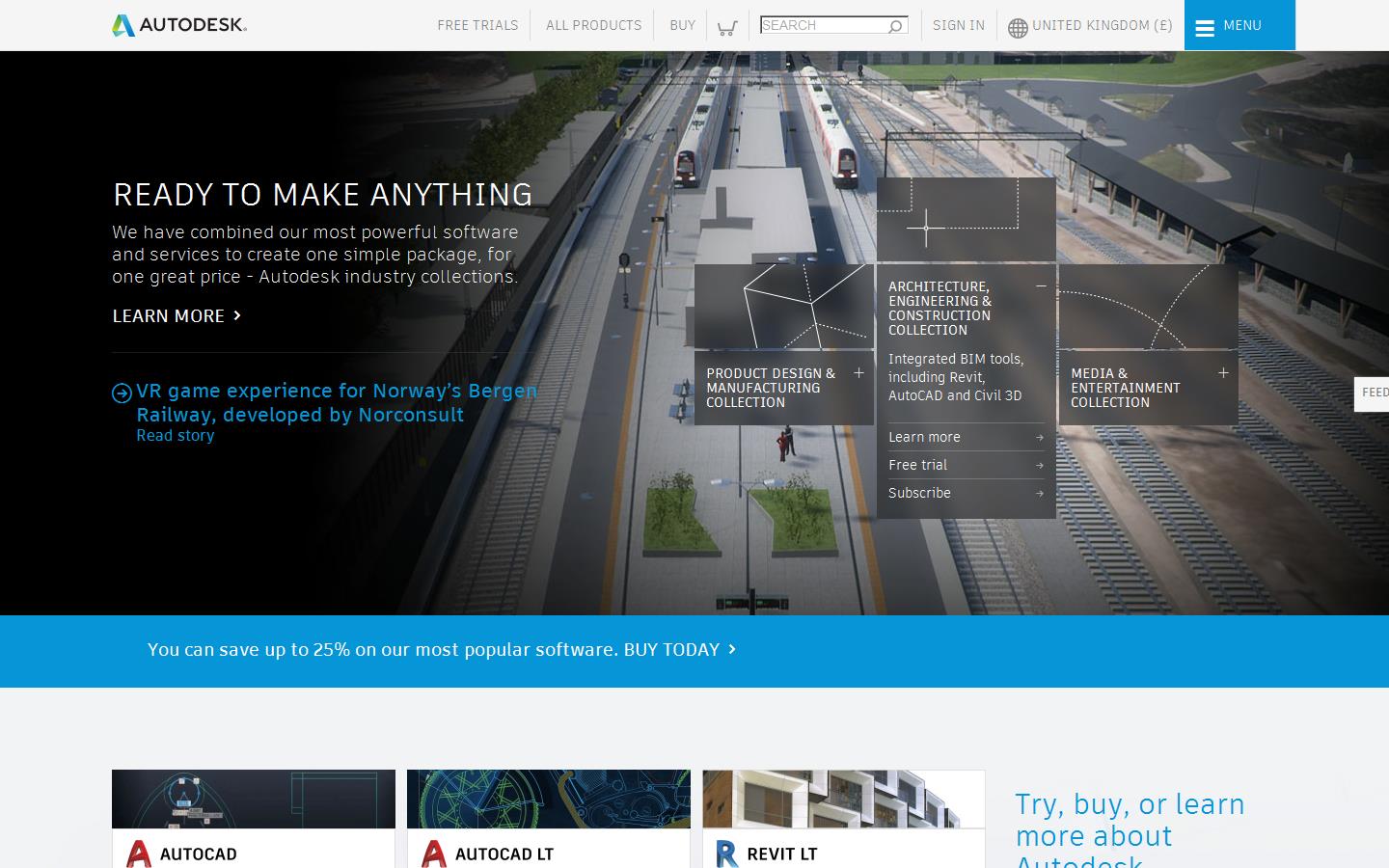Click the AutoCAD product icon
Screen dimensions: 1389x868
coord(139,853)
